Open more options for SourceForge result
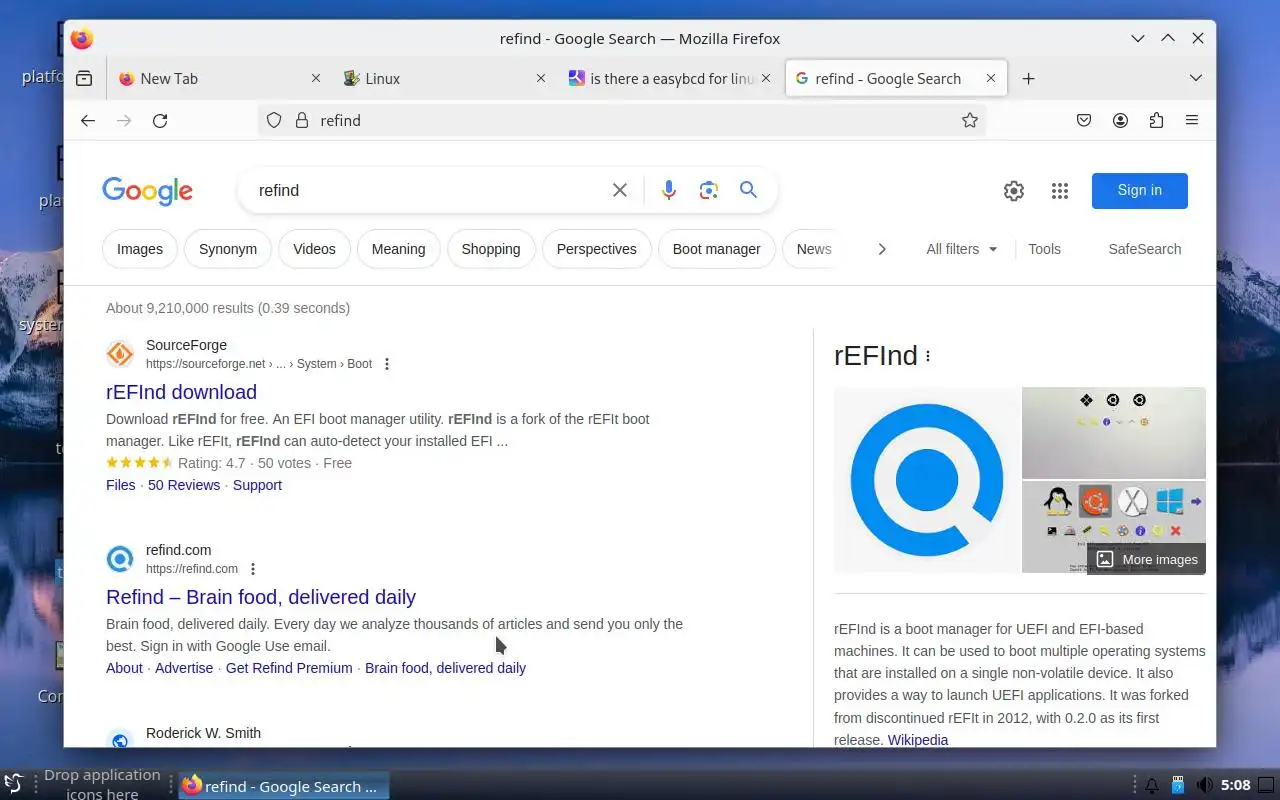Screen dimensions: 1280x800 point(387,364)
